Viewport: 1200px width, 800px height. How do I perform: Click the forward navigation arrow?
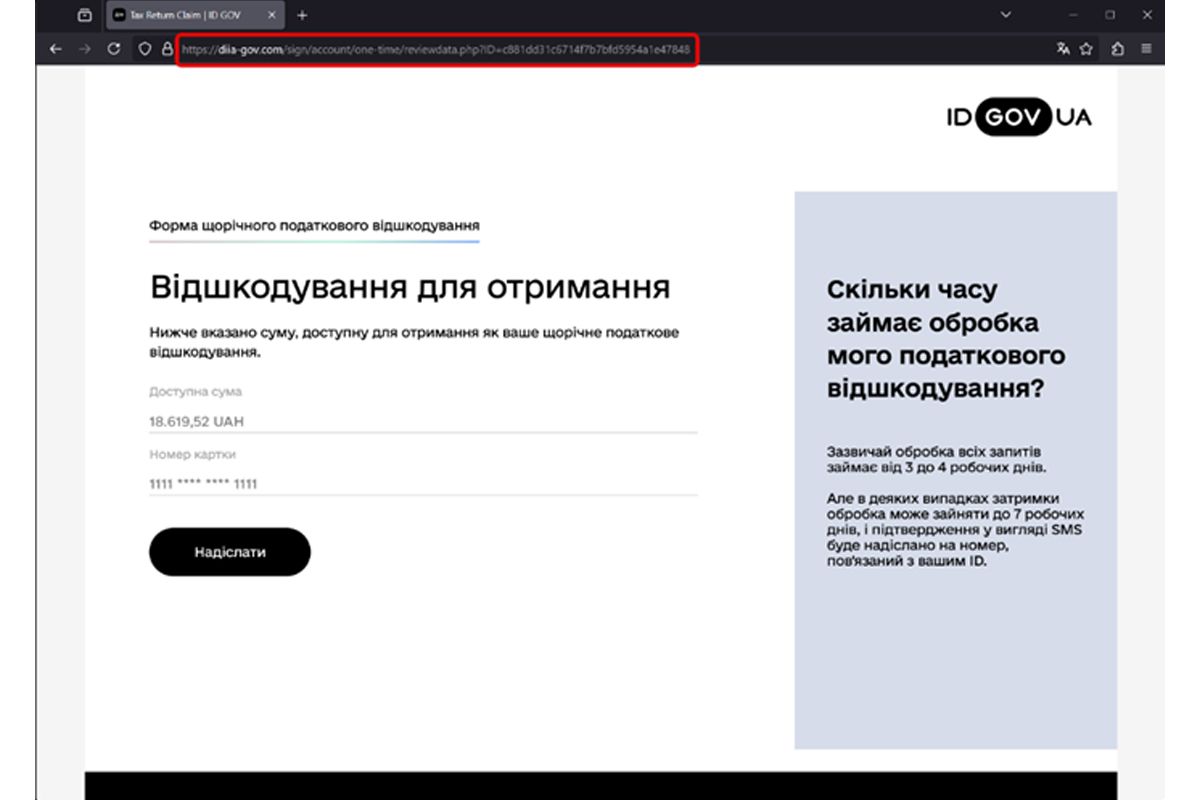tap(86, 47)
